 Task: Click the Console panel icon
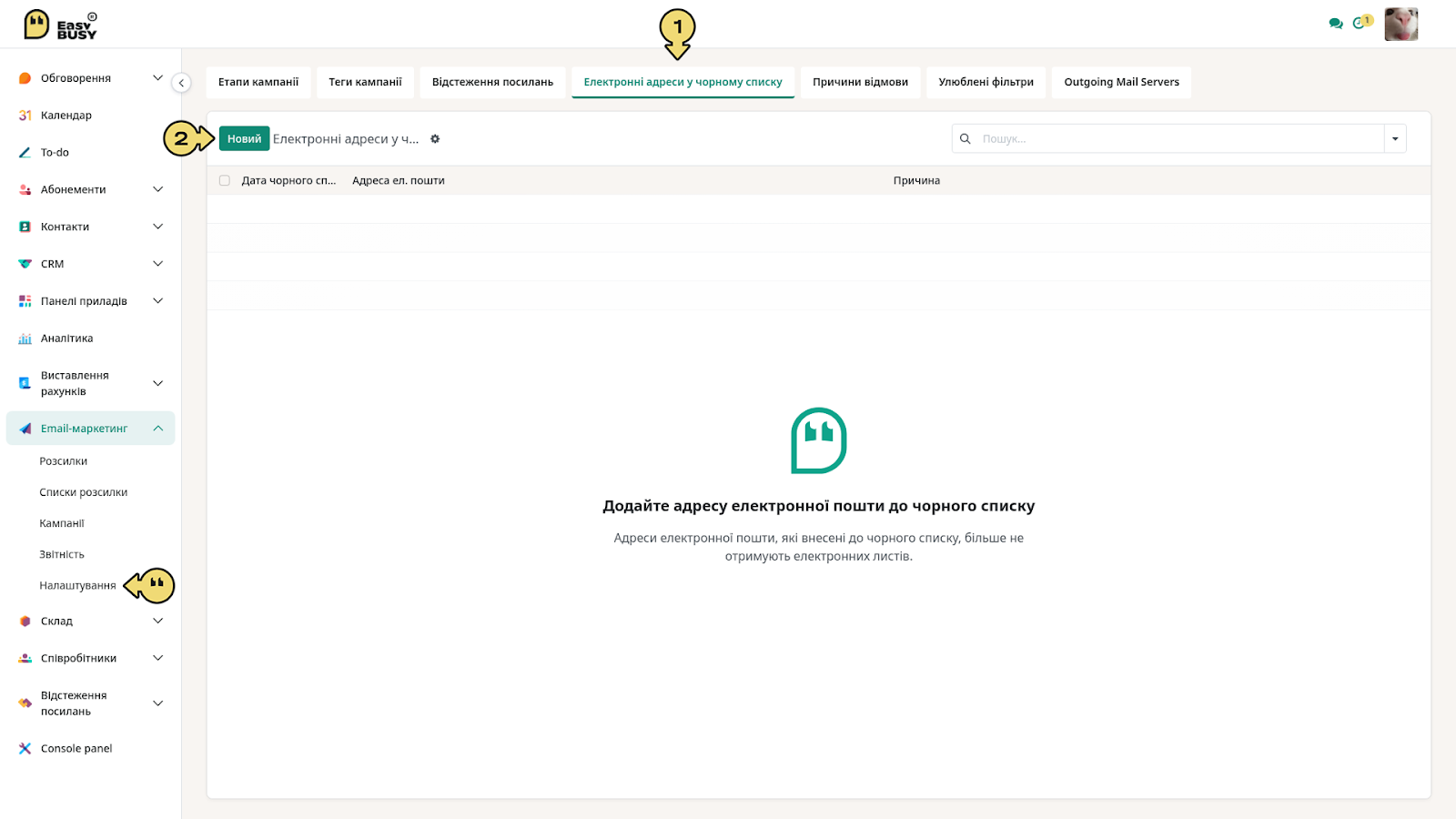[25, 749]
